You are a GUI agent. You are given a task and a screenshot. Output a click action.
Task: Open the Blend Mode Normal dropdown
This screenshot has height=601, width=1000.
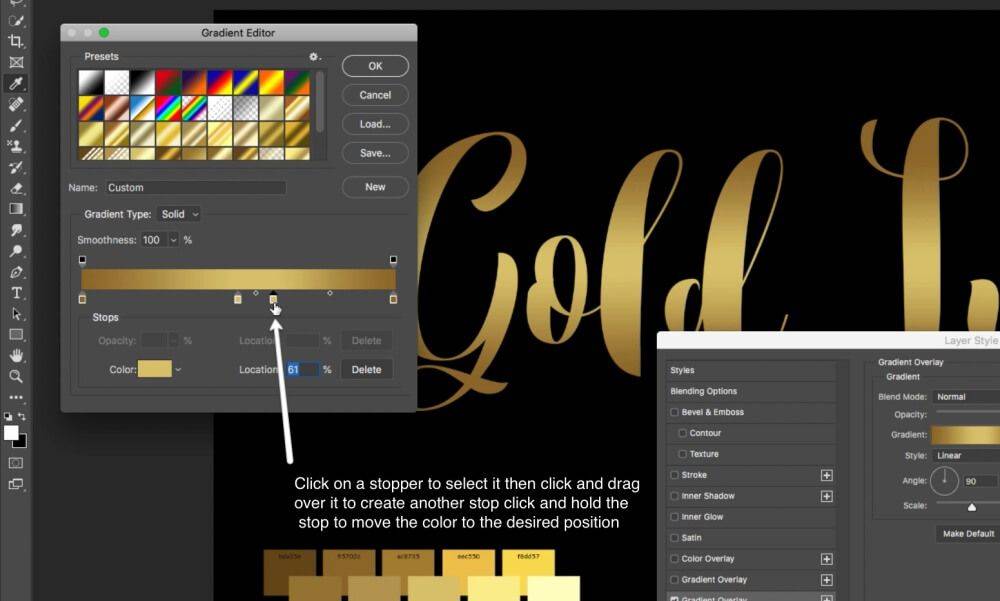point(966,397)
